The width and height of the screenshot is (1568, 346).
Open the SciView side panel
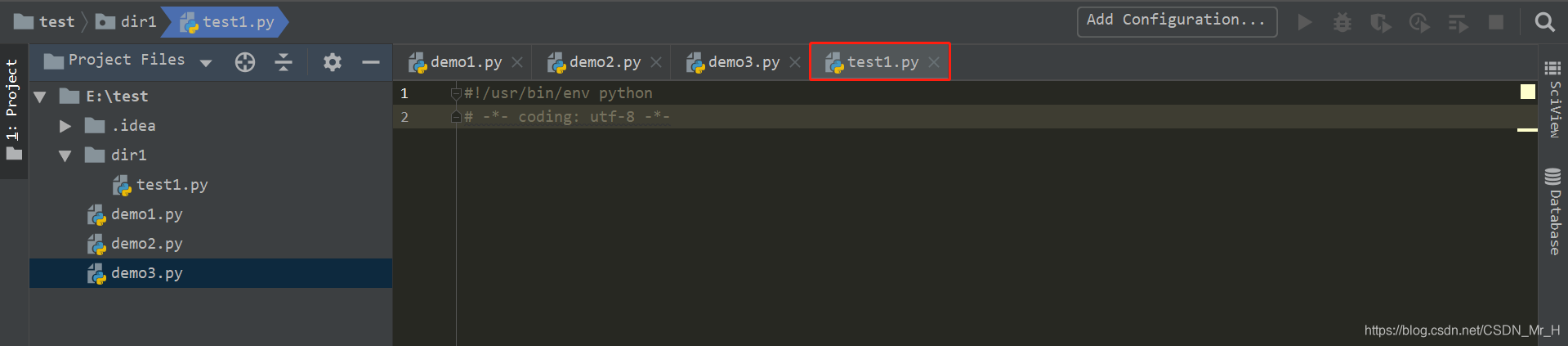pyautogui.click(x=1553, y=100)
